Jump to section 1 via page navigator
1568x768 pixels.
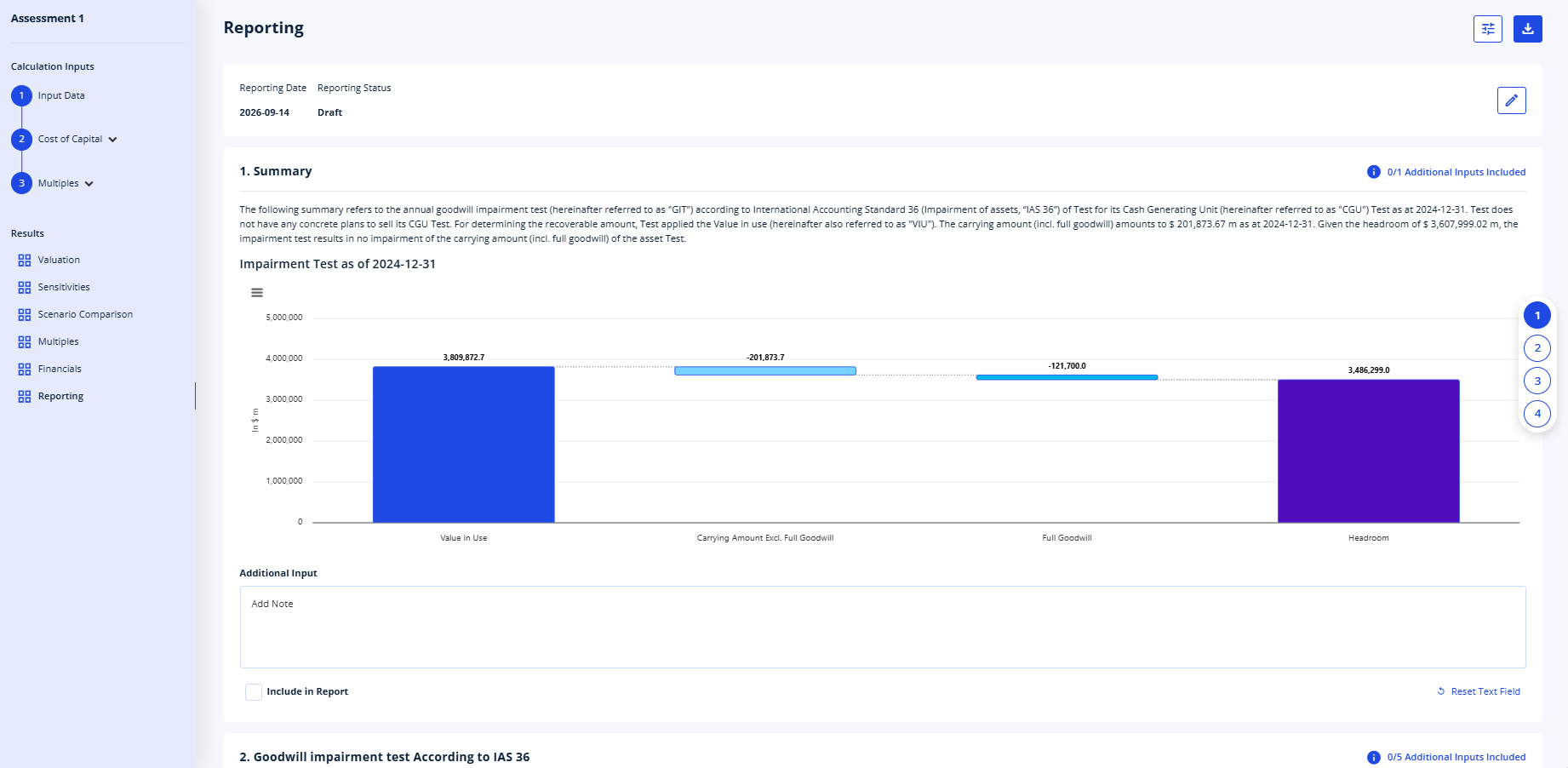[x=1537, y=315]
